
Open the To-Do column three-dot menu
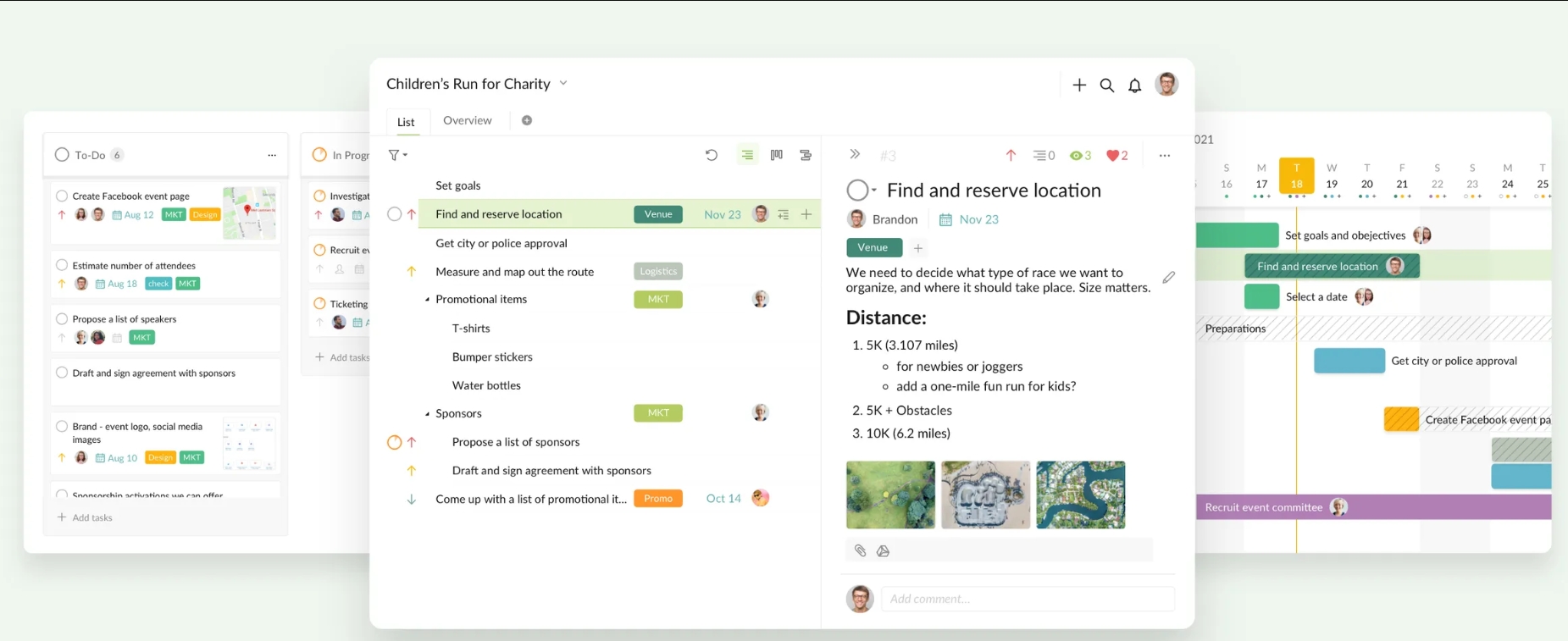pos(272,155)
